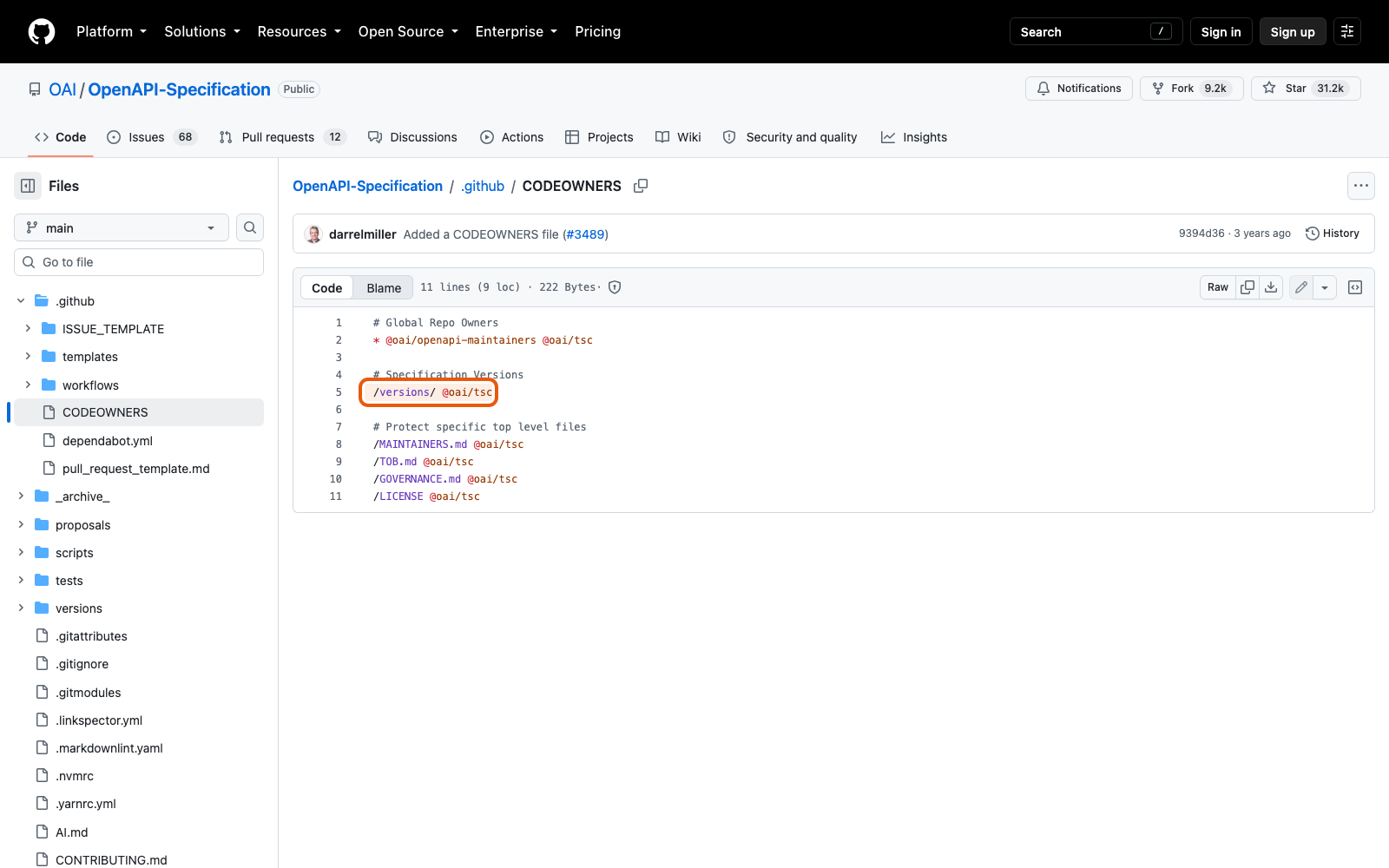This screenshot has height=868, width=1389.
Task: Select the Code view toggle
Action: click(327, 288)
